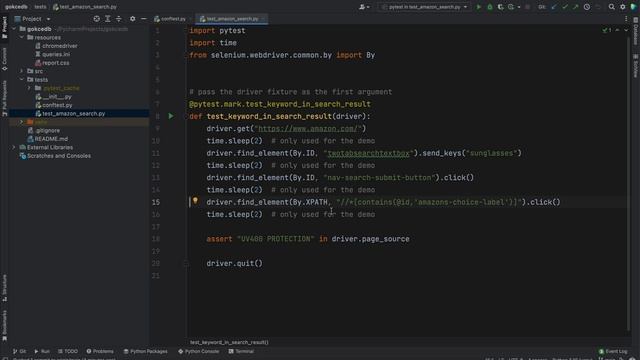The width and height of the screenshot is (640, 360).
Task: Expand the src folder
Action: [x=22, y=71]
